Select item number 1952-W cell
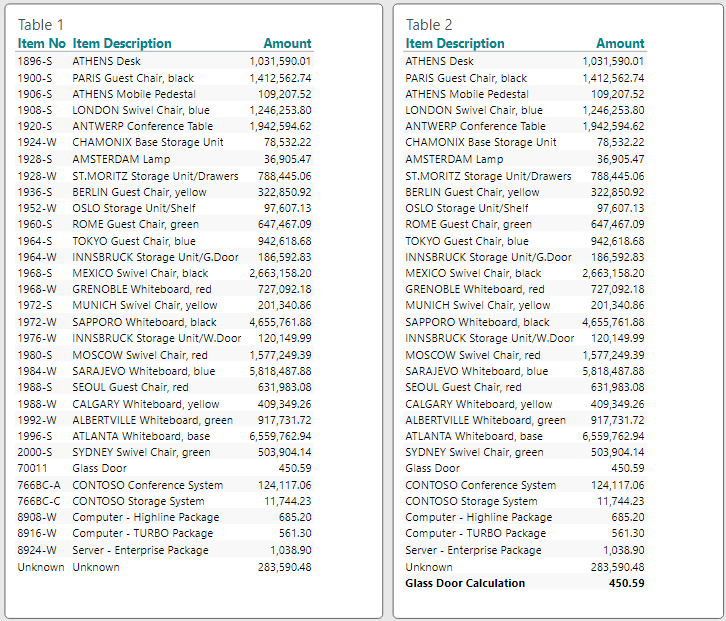Image resolution: width=726 pixels, height=621 pixels. (37, 208)
